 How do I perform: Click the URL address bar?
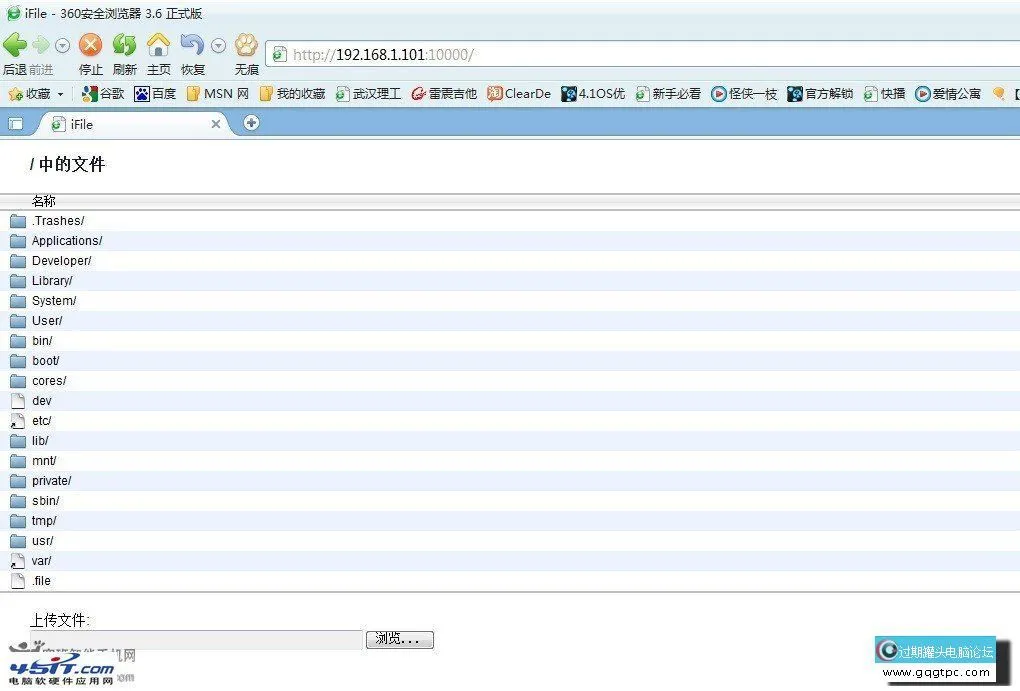(x=640, y=54)
